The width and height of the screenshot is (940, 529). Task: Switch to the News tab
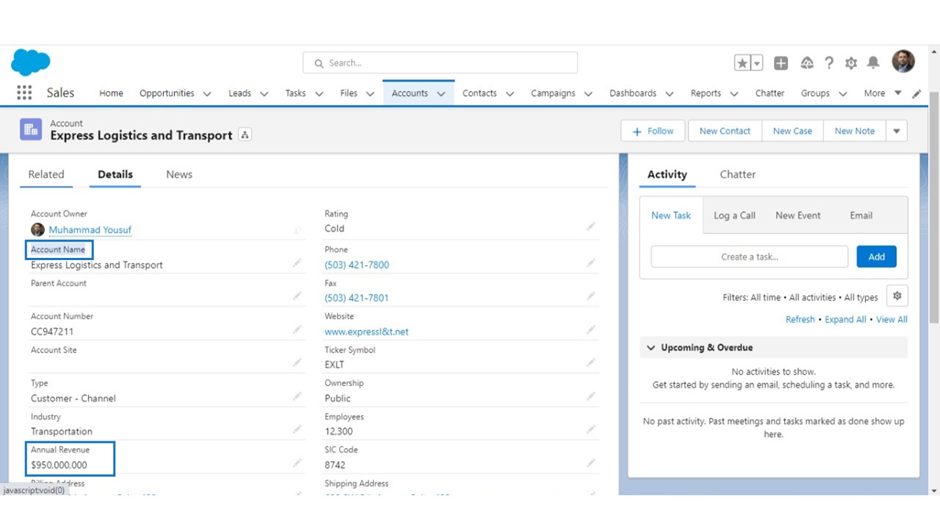(179, 175)
